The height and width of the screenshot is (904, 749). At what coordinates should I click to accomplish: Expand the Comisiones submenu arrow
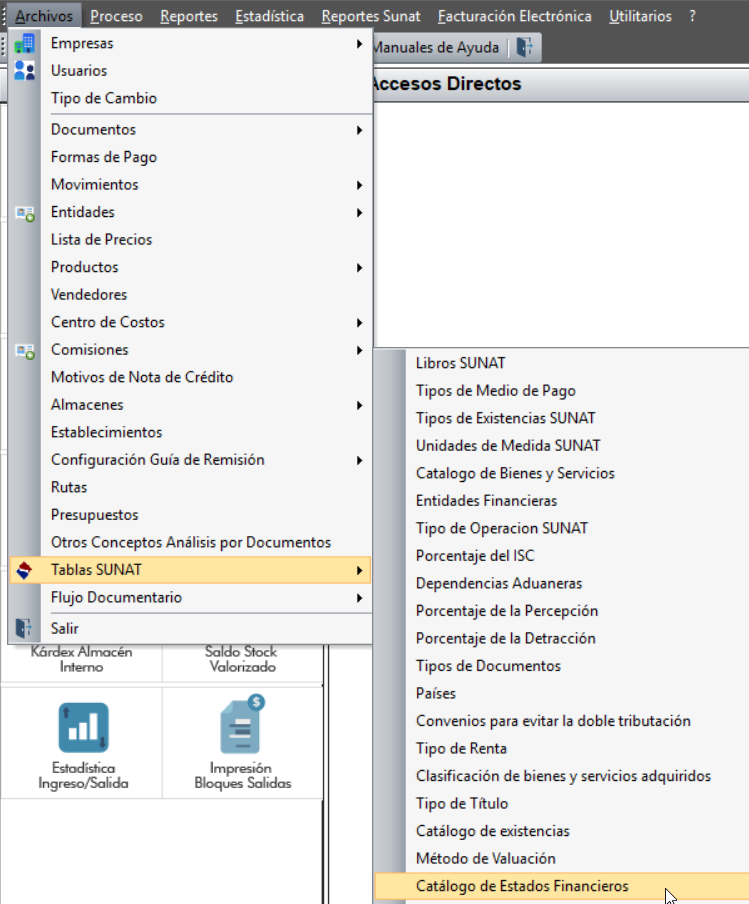[359, 351]
